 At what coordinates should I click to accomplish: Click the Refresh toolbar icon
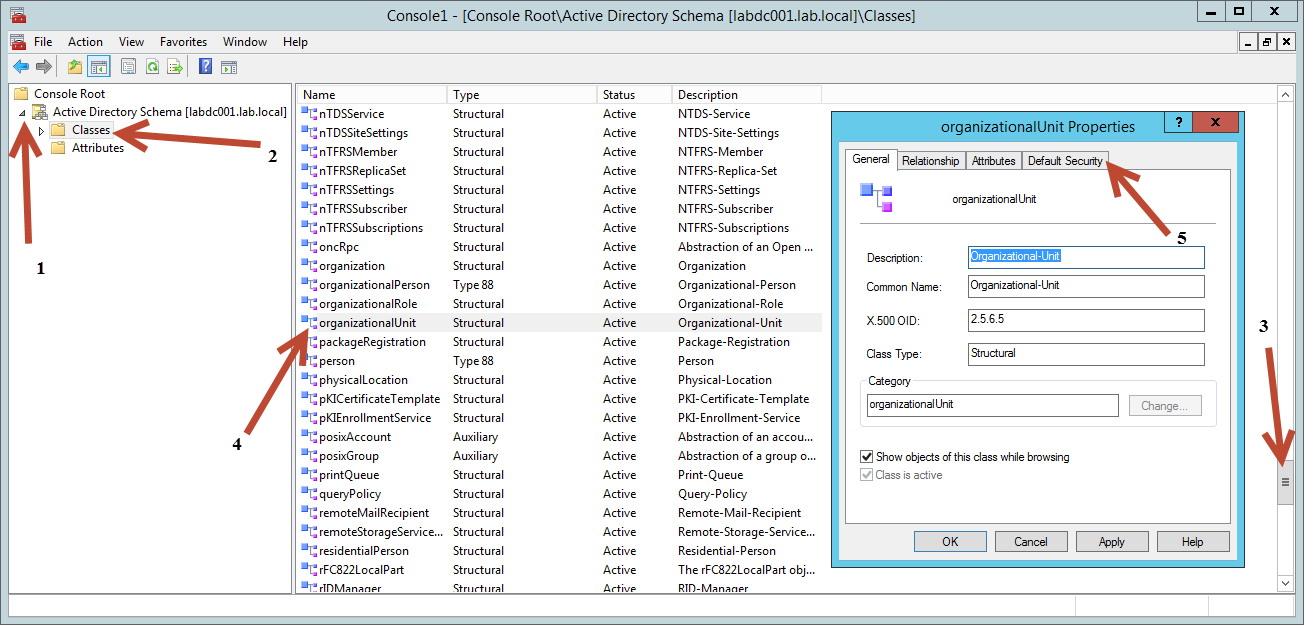[152, 67]
